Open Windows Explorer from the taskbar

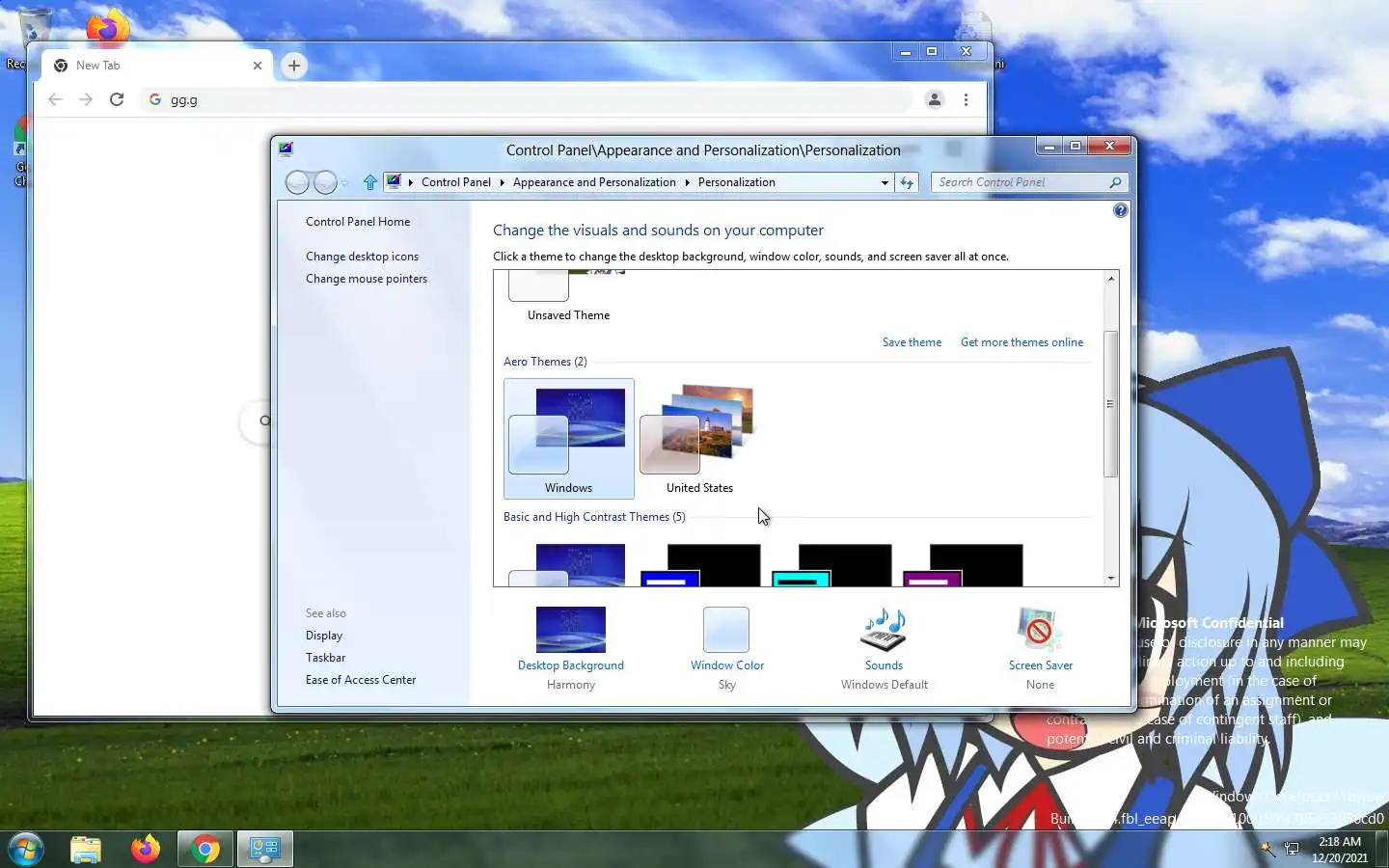tap(86, 849)
